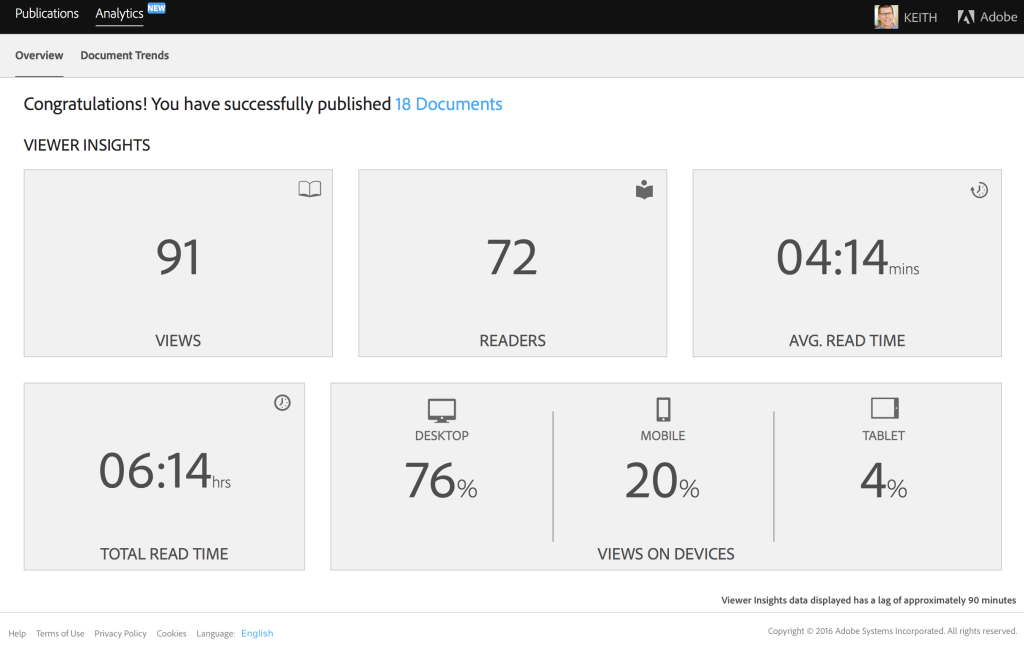This screenshot has height=645, width=1024.
Task: Open the Help link in footer
Action: (x=17, y=633)
